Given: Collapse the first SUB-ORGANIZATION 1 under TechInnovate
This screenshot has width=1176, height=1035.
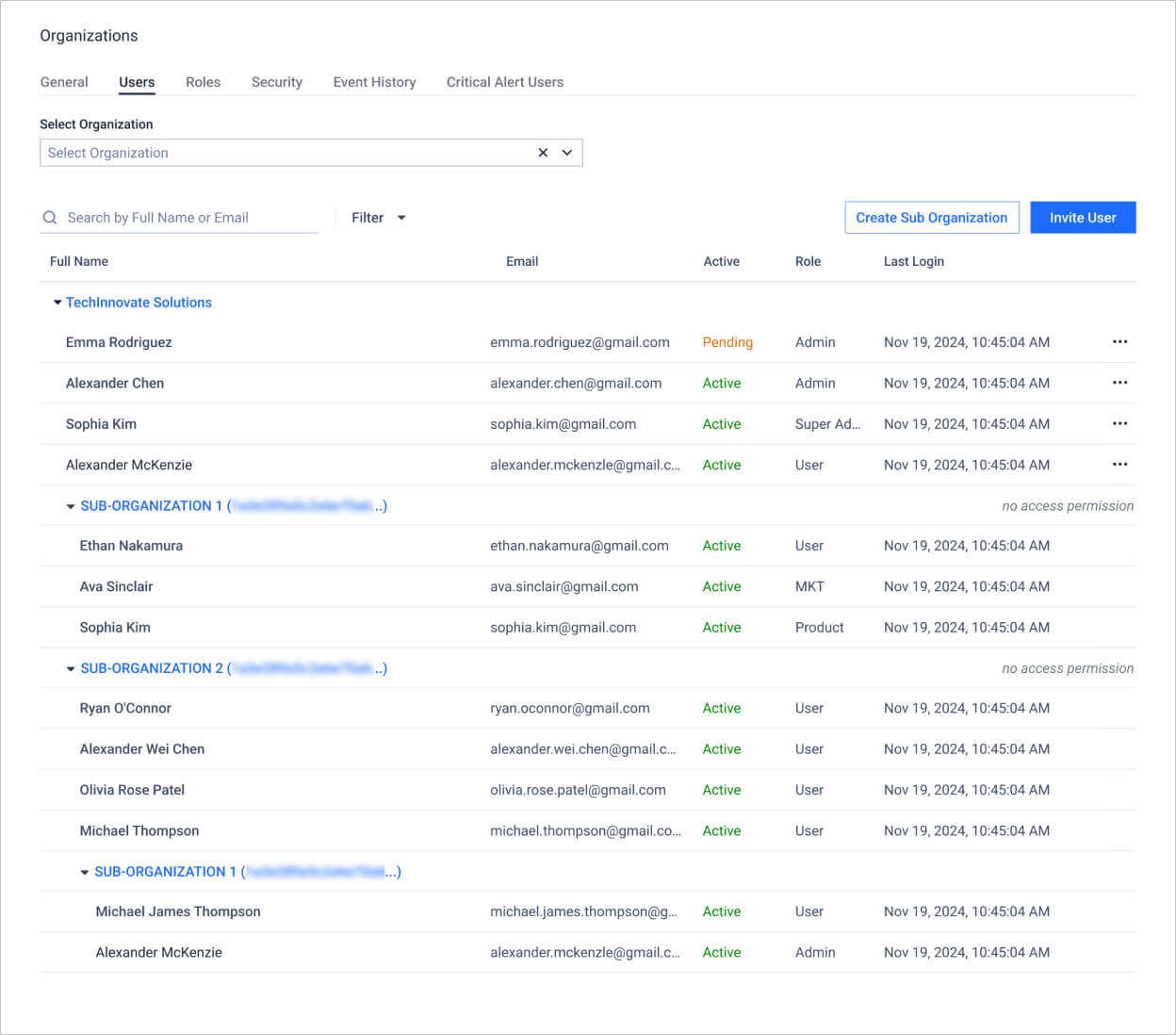Looking at the screenshot, I should [71, 506].
